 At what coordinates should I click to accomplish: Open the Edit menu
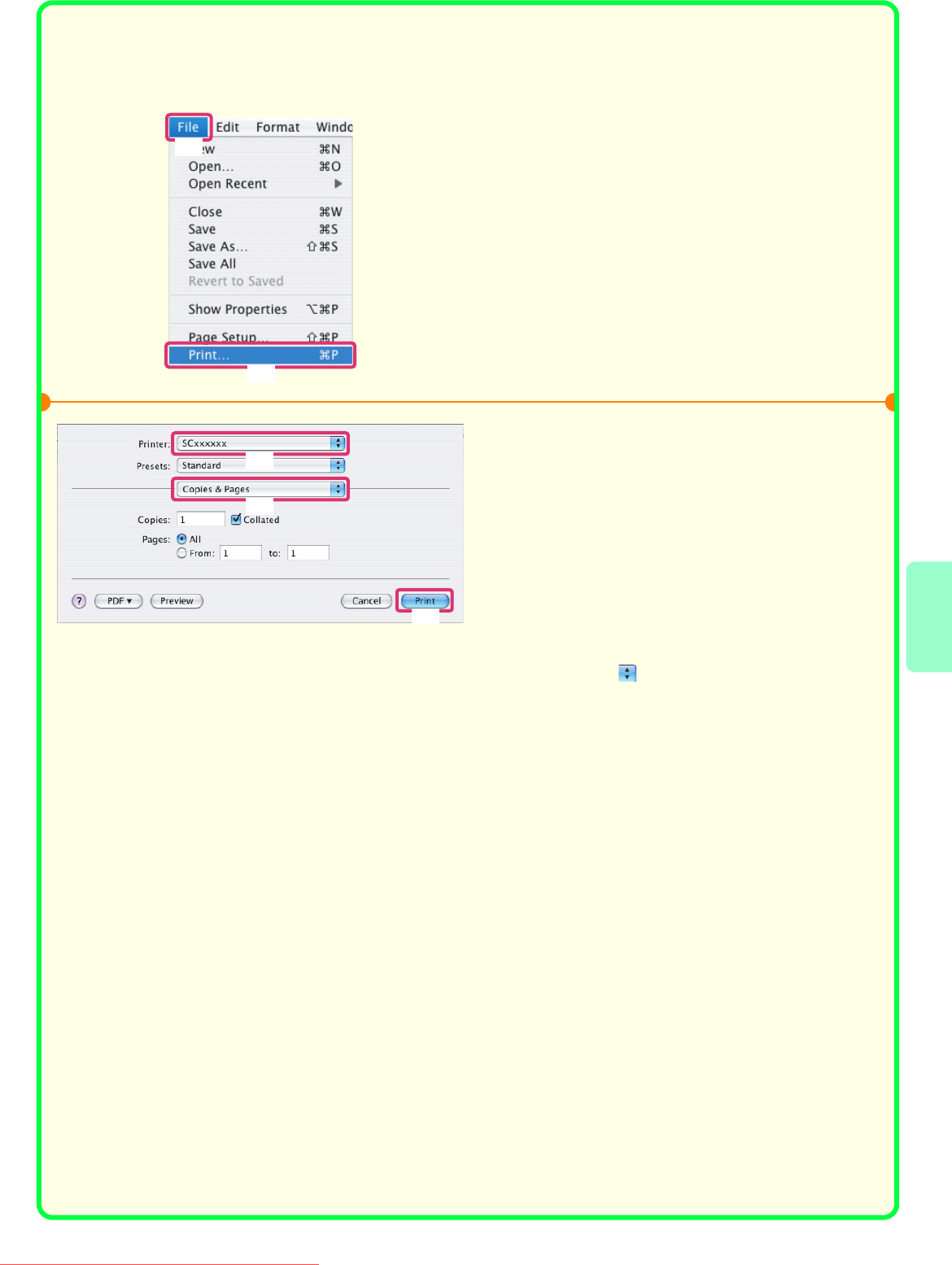tap(227, 127)
